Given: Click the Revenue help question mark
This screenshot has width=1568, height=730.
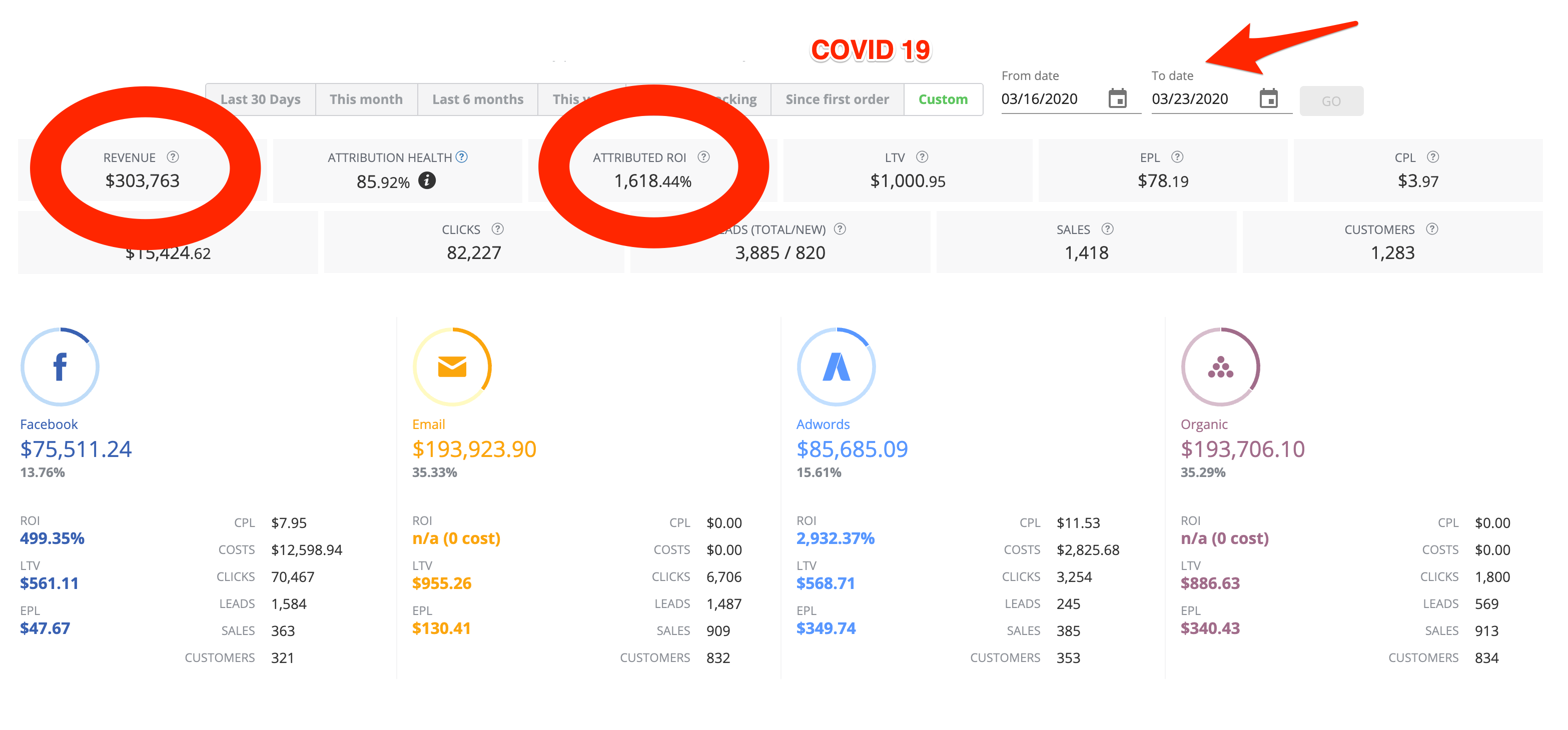Looking at the screenshot, I should tap(173, 157).
